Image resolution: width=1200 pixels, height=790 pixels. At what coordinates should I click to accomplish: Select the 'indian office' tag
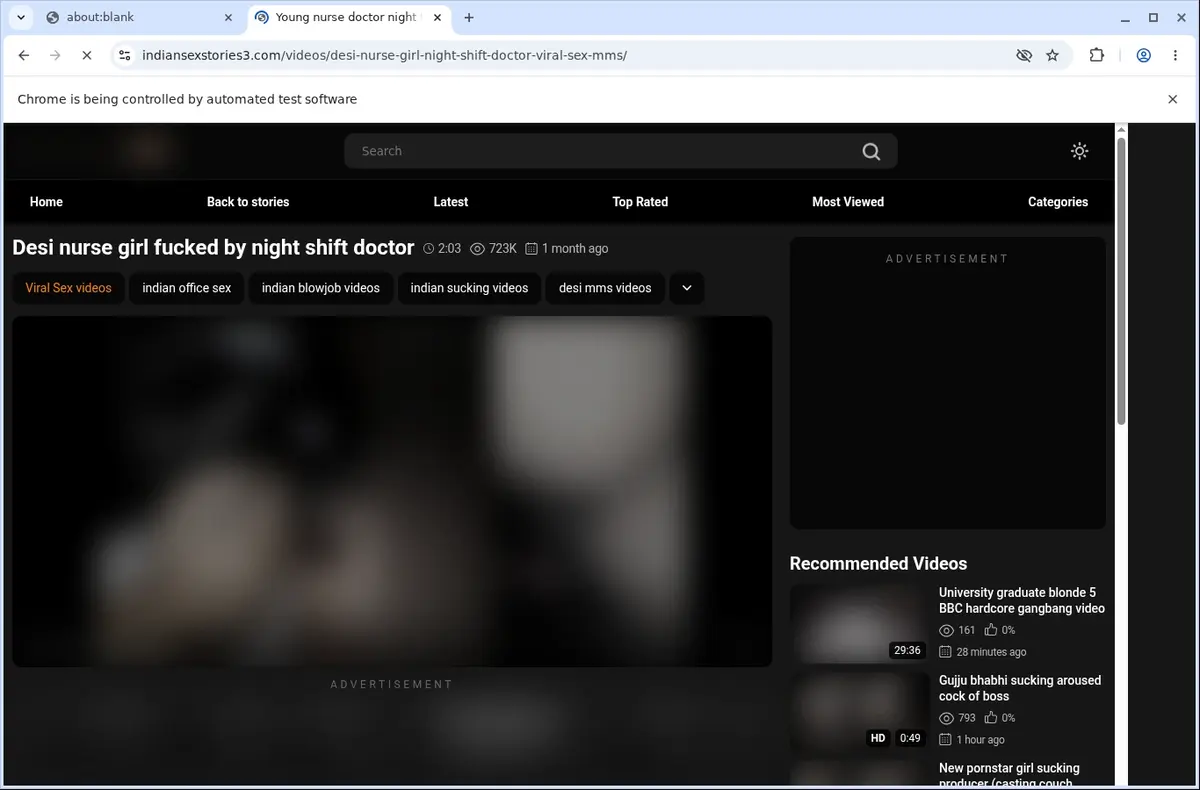[187, 288]
